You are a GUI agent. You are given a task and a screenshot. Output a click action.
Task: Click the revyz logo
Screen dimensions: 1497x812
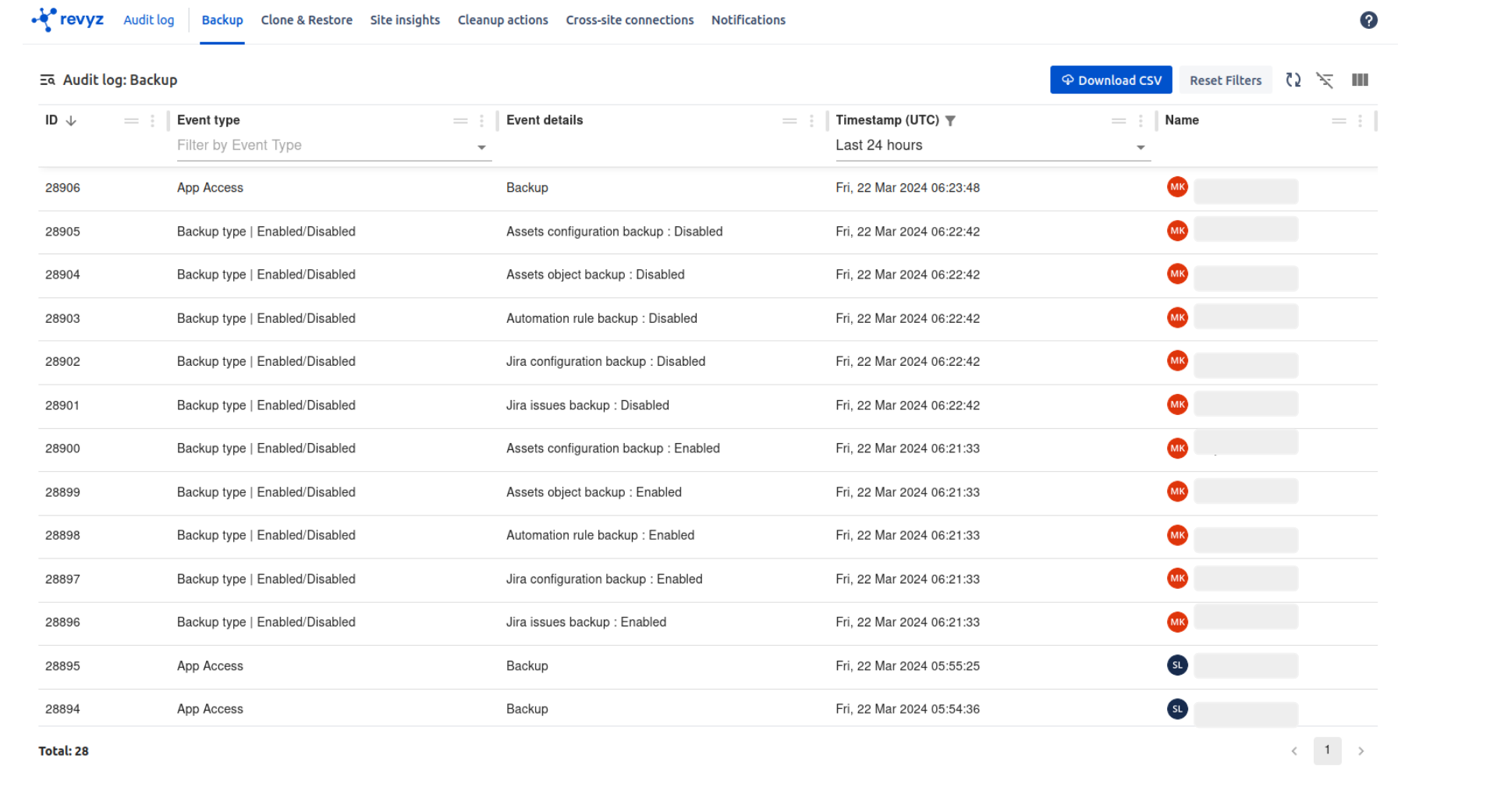pos(68,20)
